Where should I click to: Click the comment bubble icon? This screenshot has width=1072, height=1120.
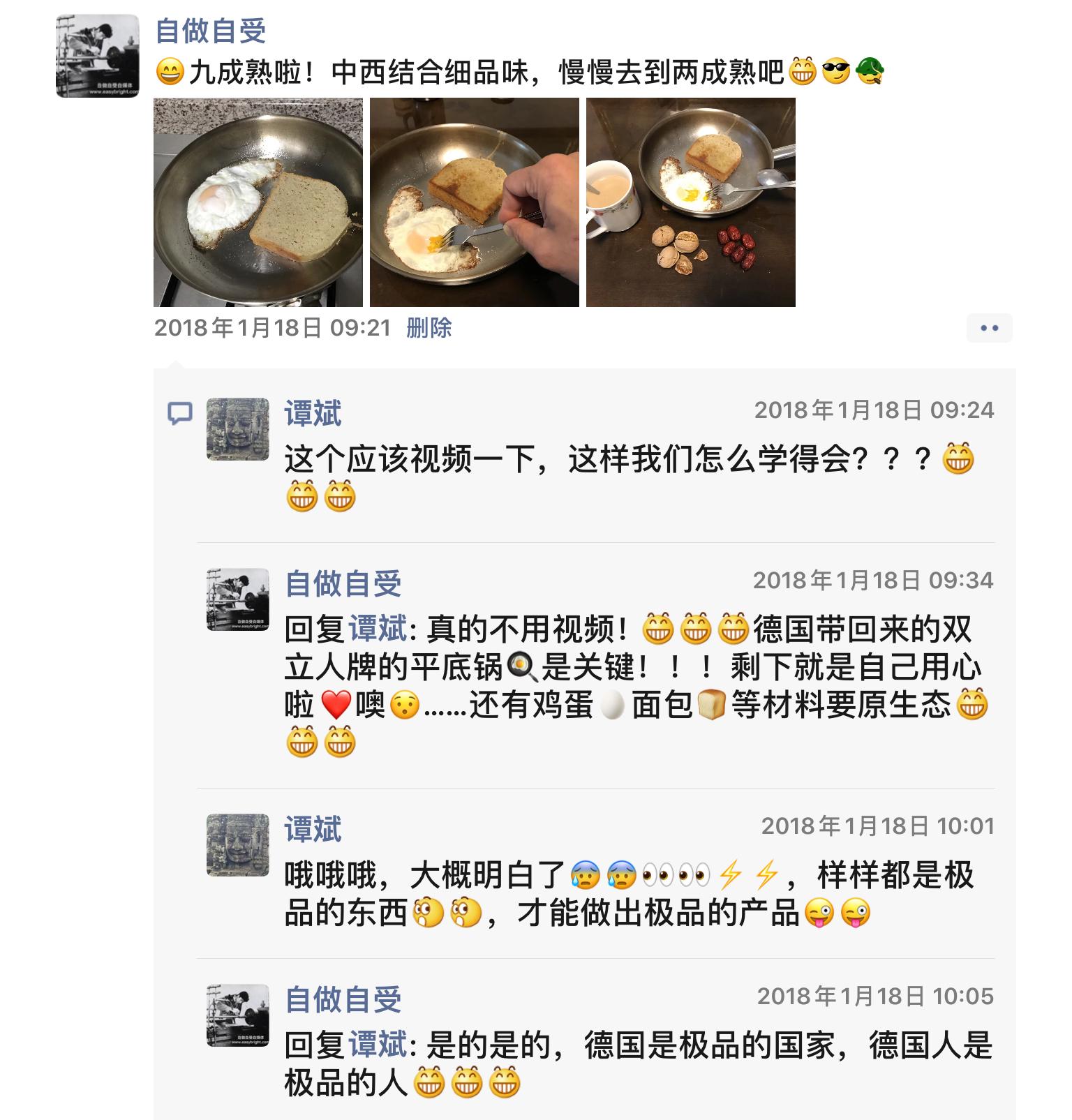point(180,414)
